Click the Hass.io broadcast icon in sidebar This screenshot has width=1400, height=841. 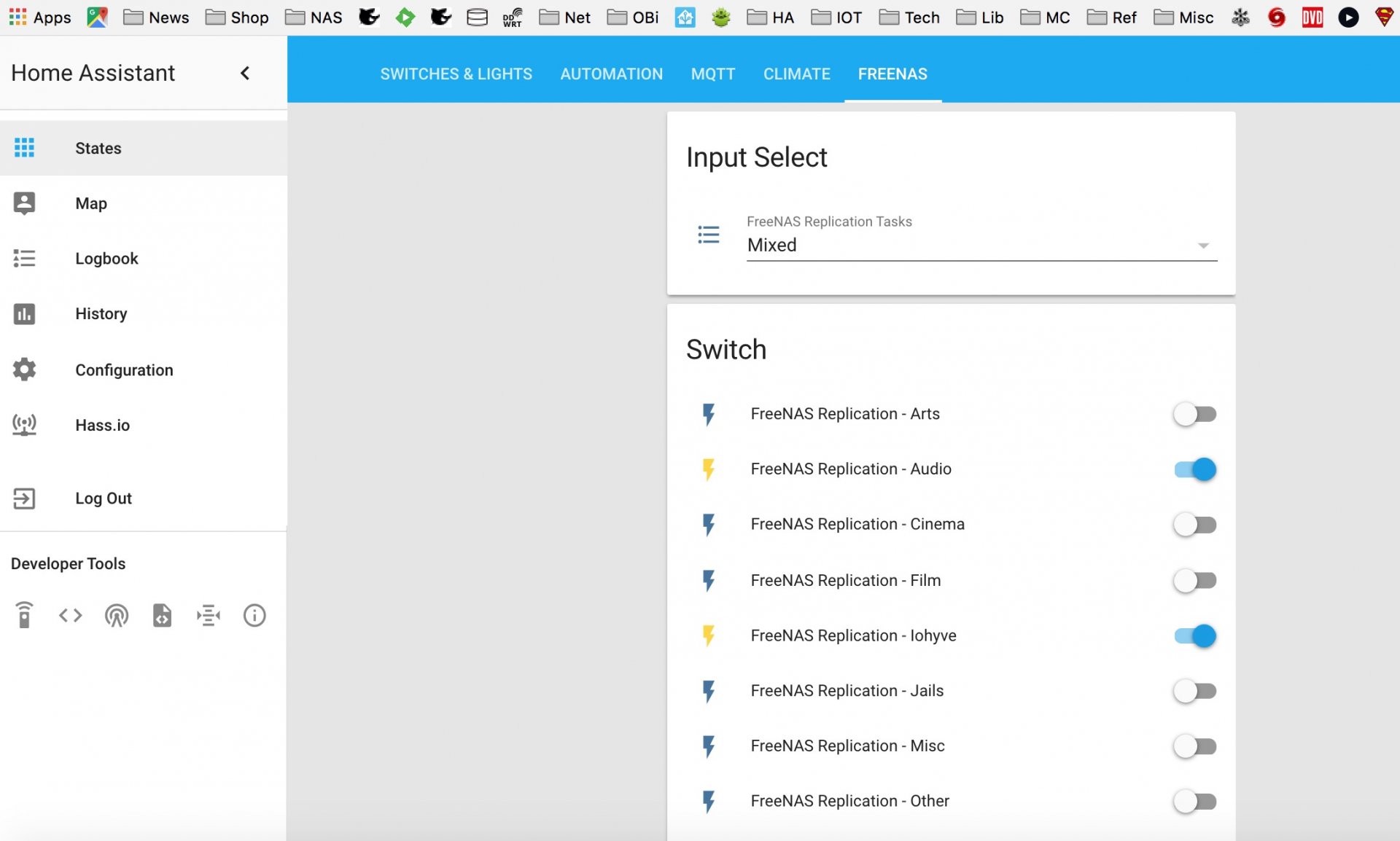24,425
